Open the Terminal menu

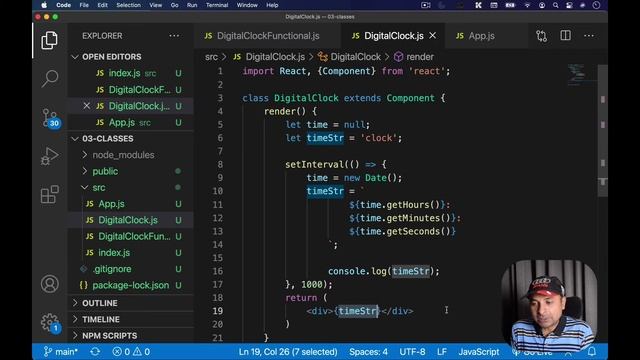[x=217, y=5]
